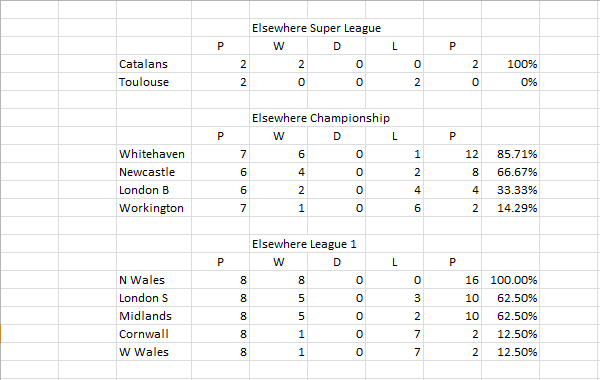The image size is (600, 380).
Task: Click the London S team cell
Action: 154,298
